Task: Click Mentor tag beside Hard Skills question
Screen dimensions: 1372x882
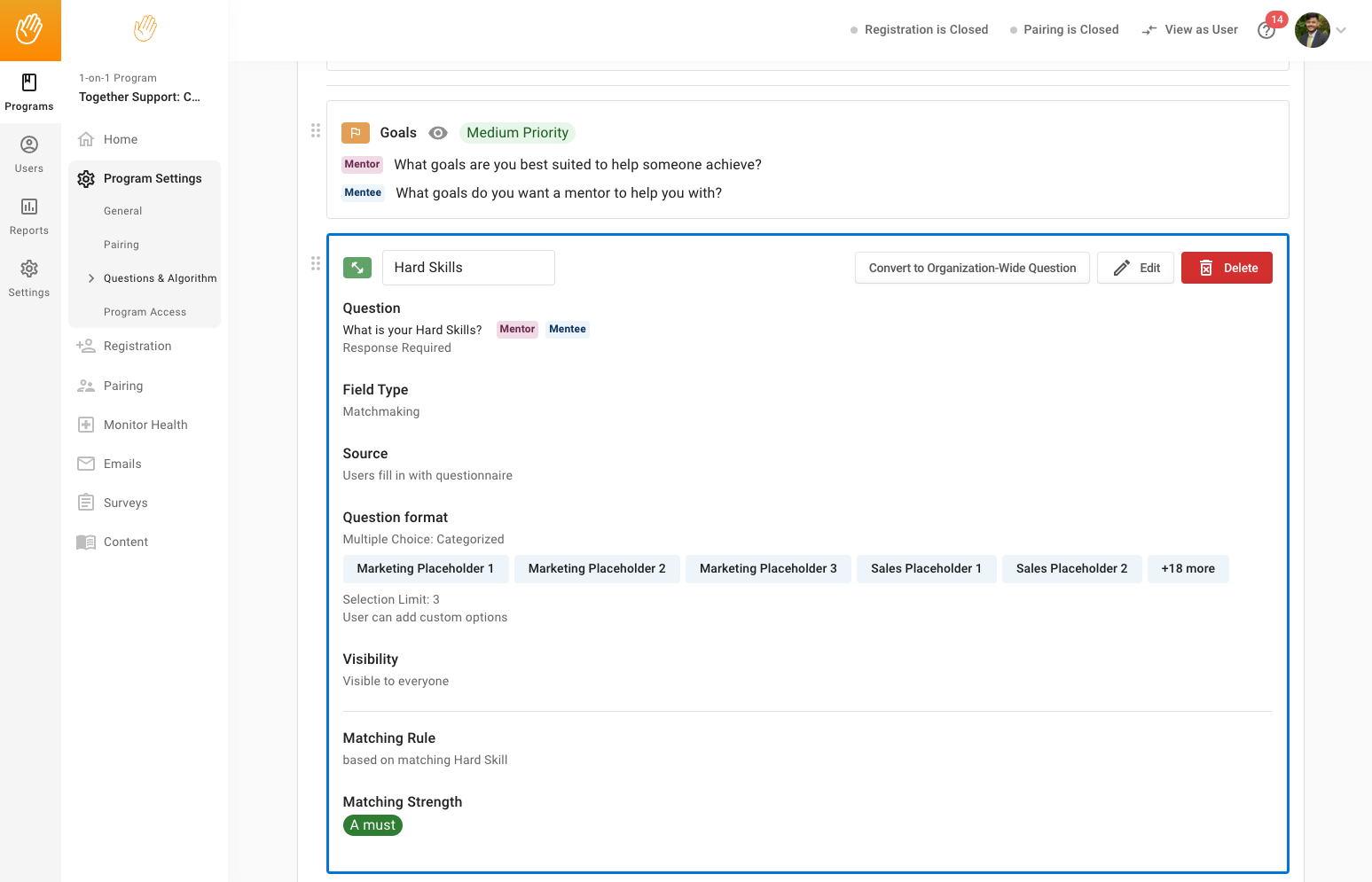Action: pyautogui.click(x=517, y=329)
